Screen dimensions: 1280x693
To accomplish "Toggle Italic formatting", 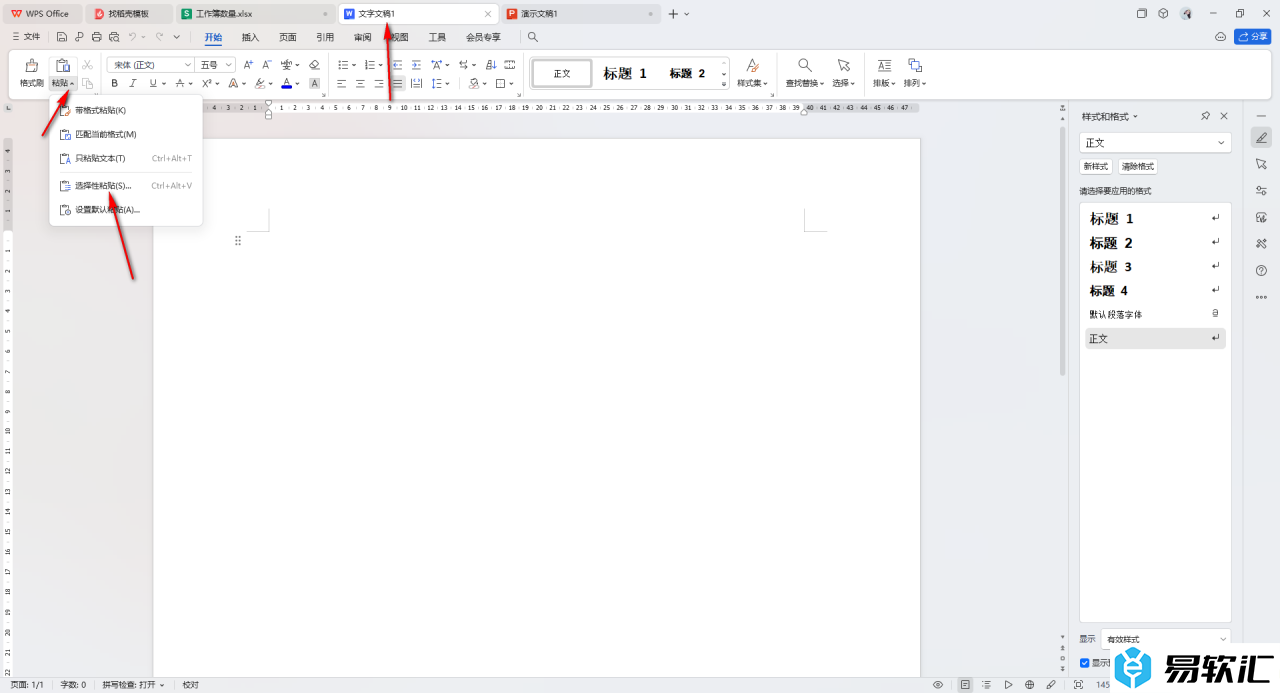I will point(133,84).
